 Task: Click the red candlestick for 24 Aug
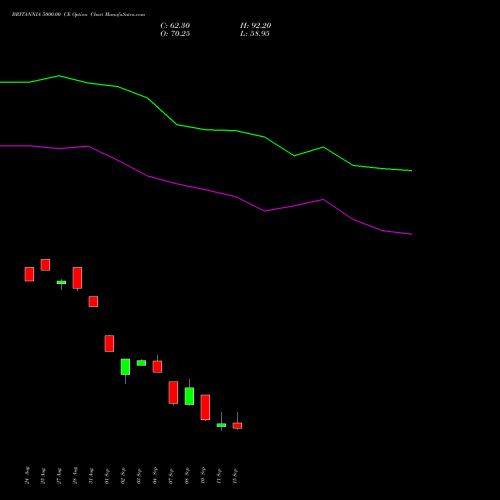[x=29, y=274]
